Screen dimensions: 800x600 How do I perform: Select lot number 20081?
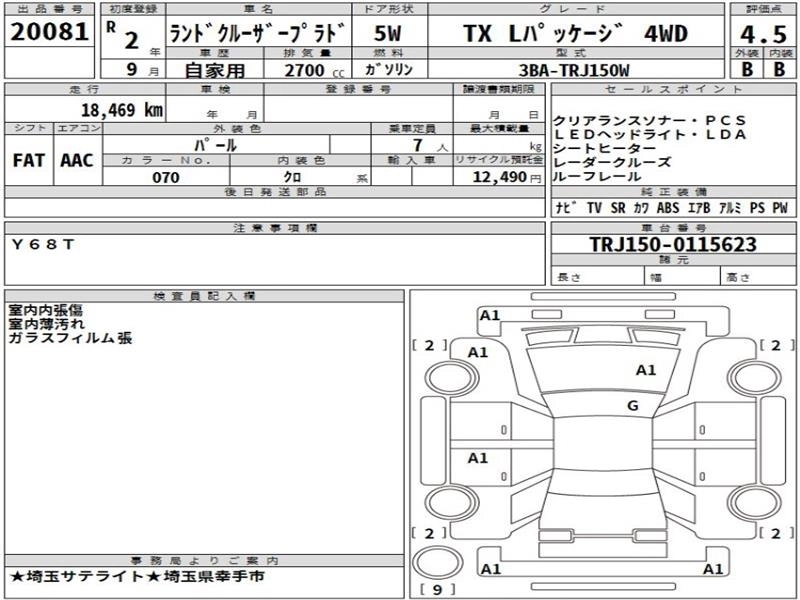click(x=49, y=32)
